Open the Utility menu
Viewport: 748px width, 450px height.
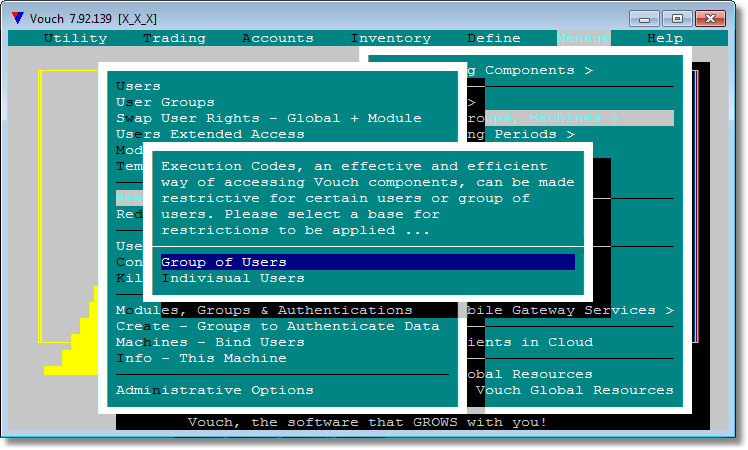click(75, 38)
